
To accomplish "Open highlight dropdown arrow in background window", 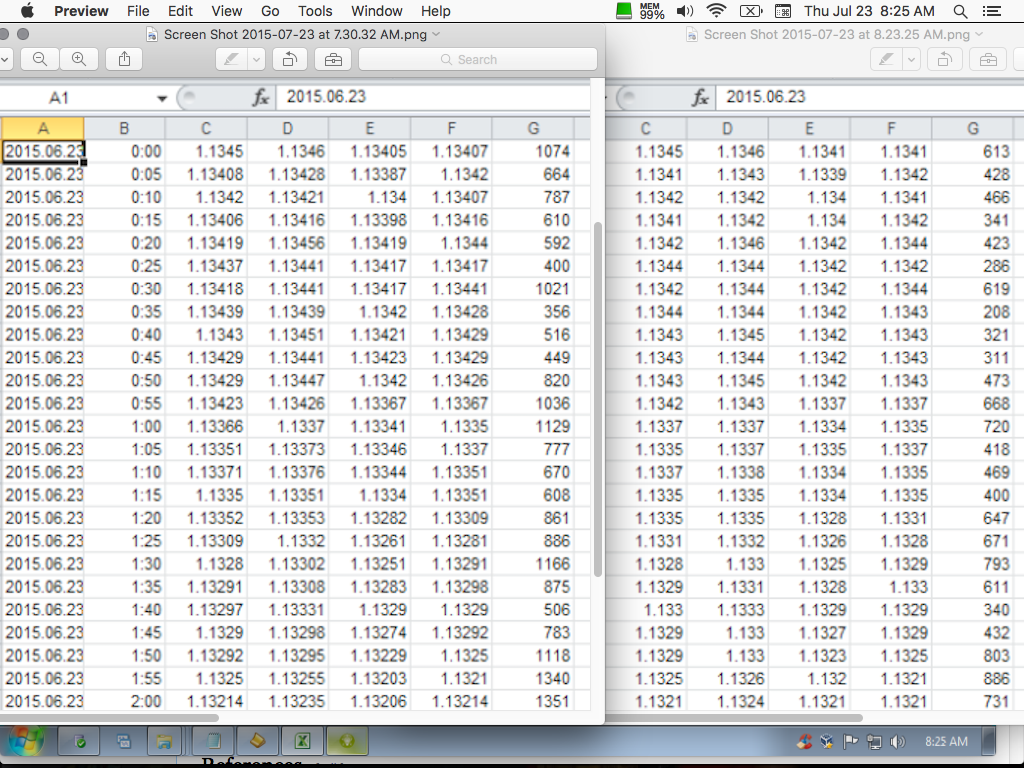I will pyautogui.click(x=912, y=59).
